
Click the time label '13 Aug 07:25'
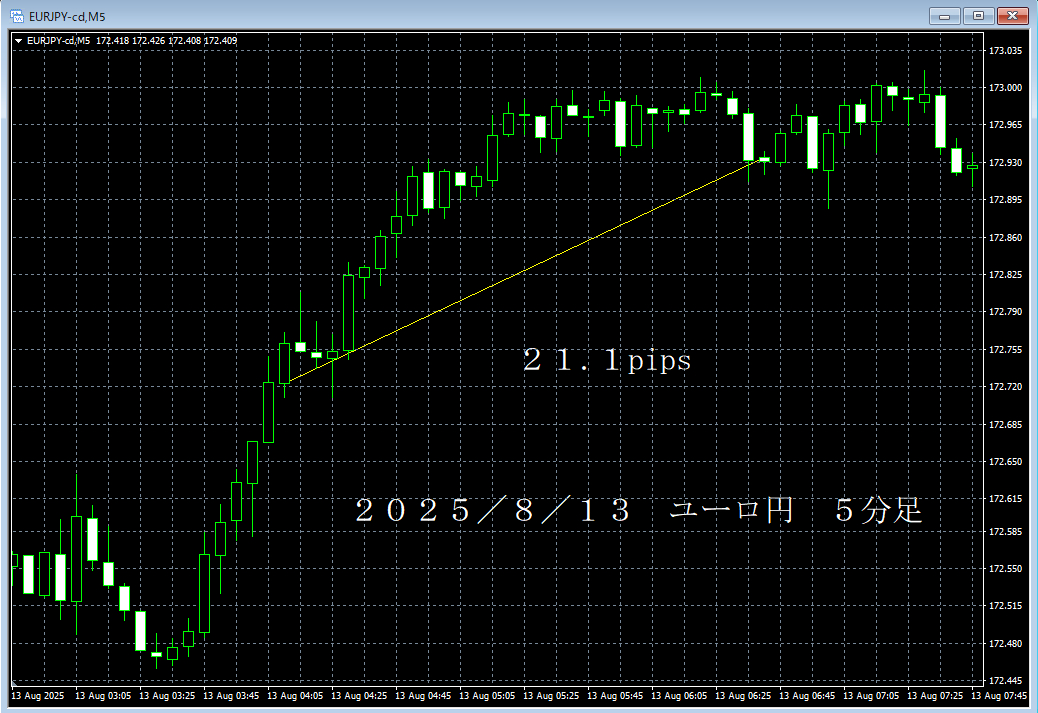(x=935, y=695)
